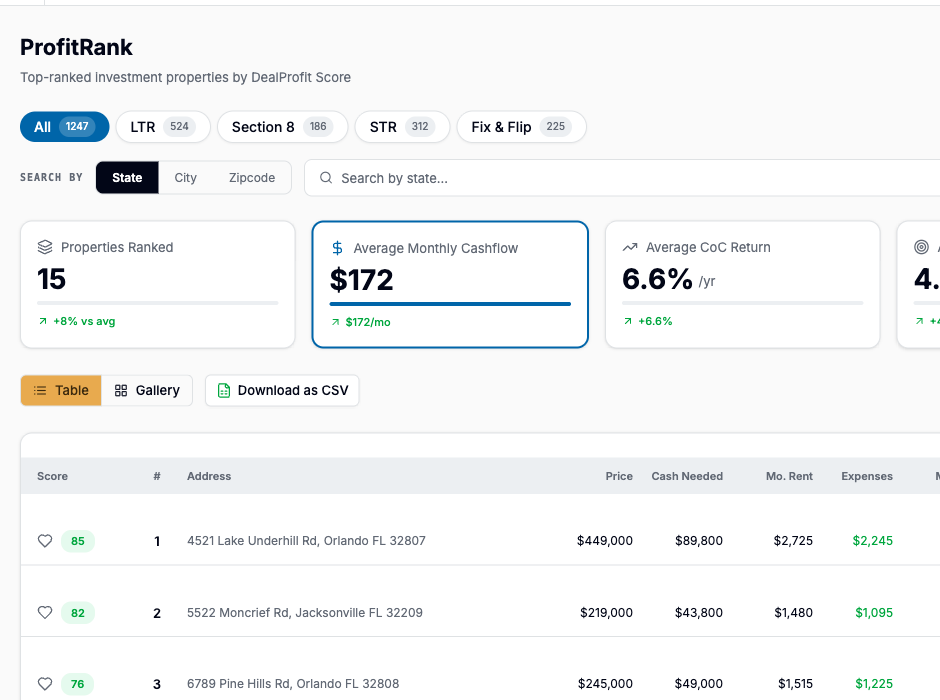Switch search mode to Zipcode
The image size is (940, 700).
(251, 177)
